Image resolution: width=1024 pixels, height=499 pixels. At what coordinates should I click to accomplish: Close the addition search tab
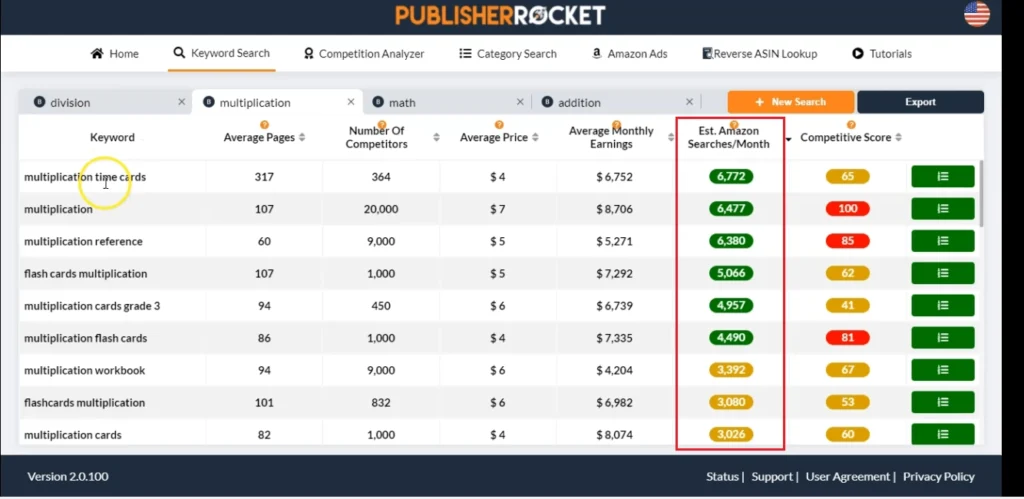click(690, 102)
